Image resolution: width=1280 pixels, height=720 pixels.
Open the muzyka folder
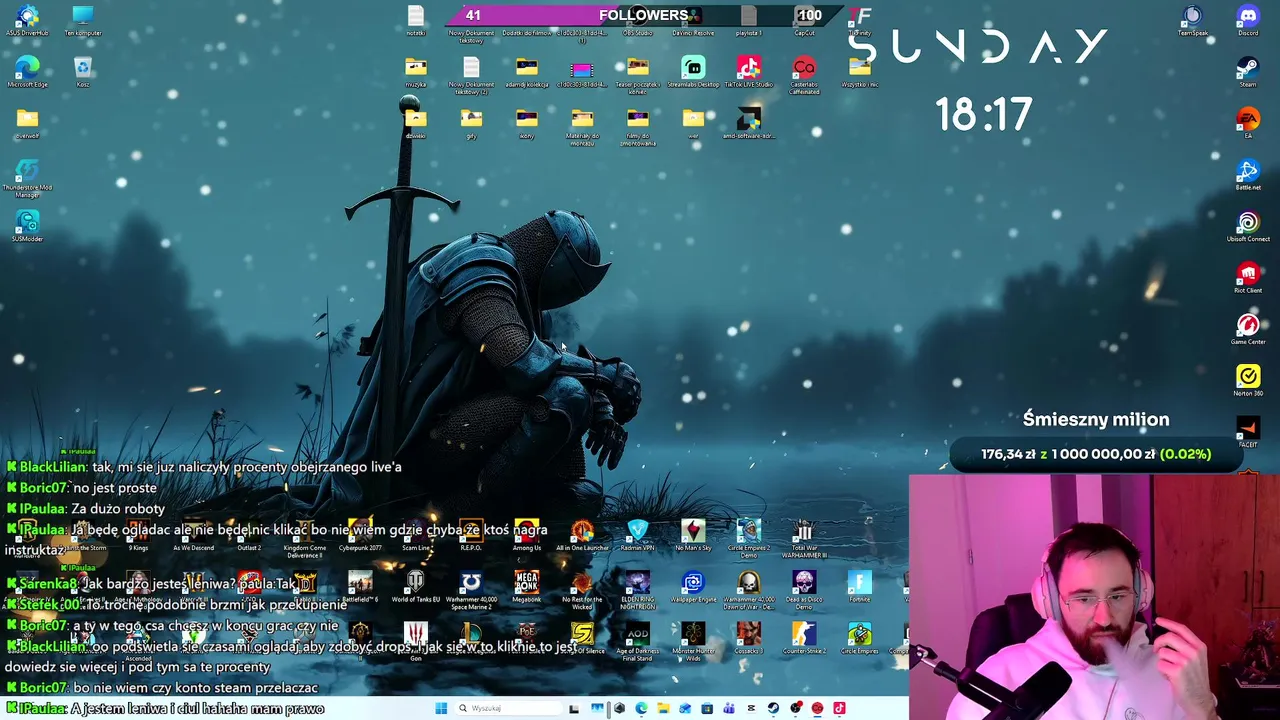(415, 73)
